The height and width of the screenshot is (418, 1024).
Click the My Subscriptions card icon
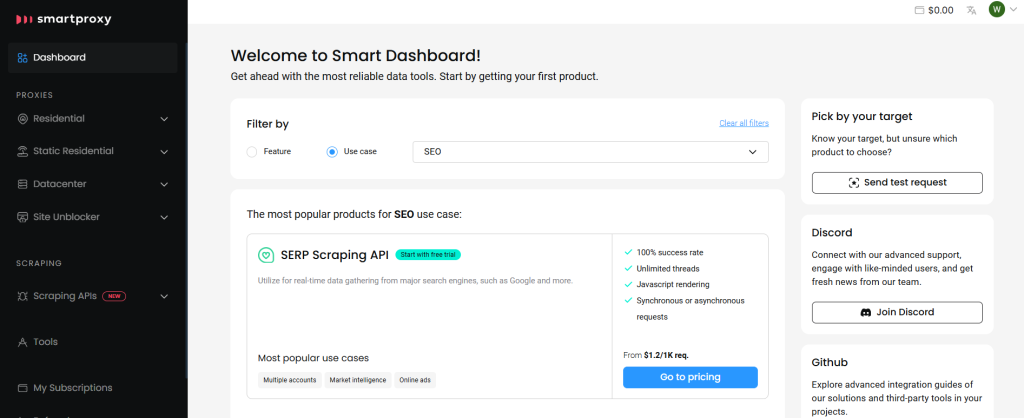tap(22, 388)
